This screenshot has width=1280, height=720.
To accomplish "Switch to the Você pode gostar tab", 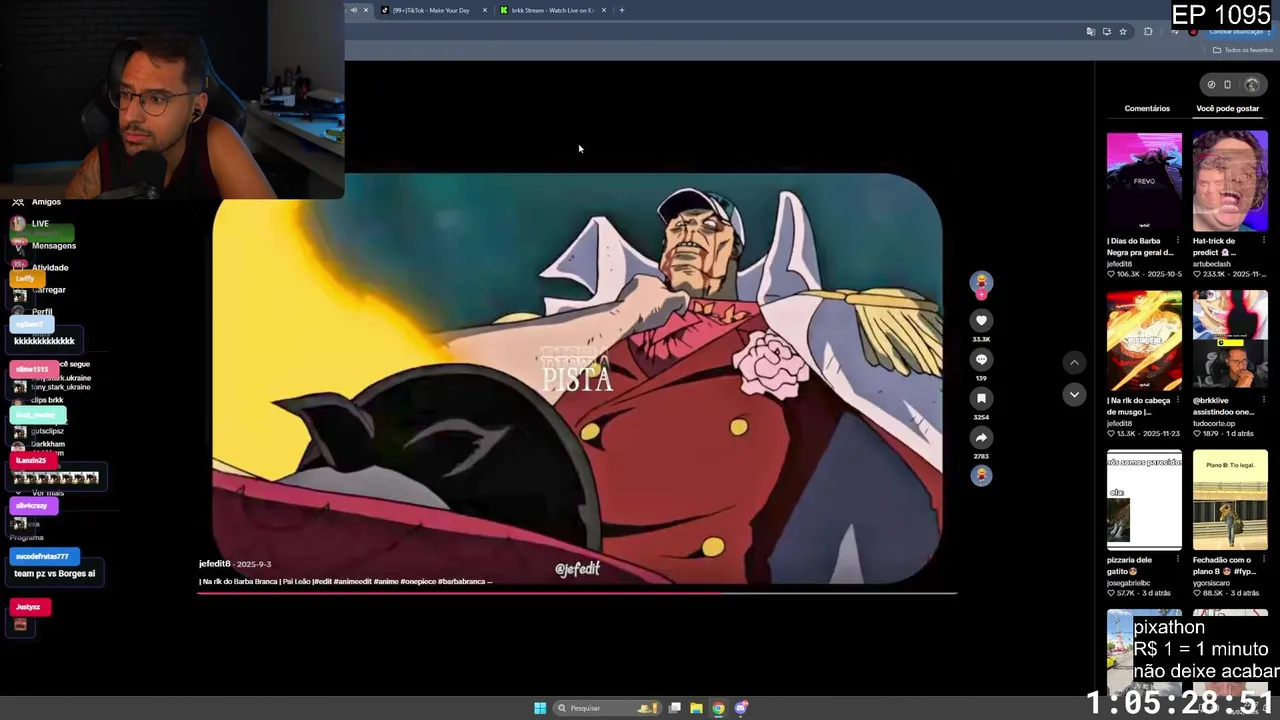I will point(1228,108).
